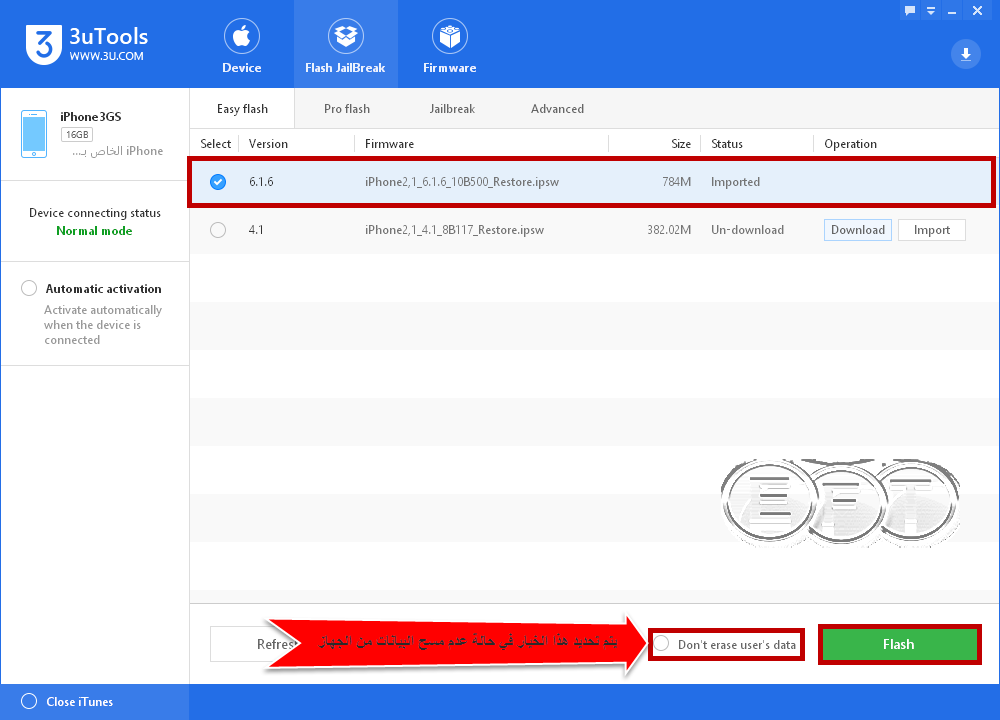Viewport: 1000px width, 720px height.
Task: Open the Device section icon
Action: [242, 36]
